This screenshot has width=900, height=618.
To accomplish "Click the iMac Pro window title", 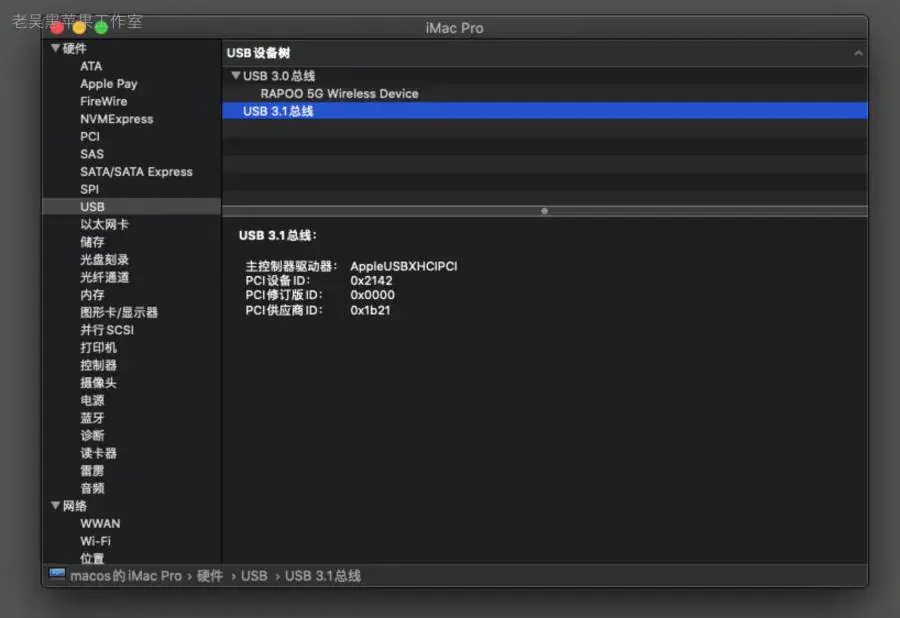I will coord(454,28).
